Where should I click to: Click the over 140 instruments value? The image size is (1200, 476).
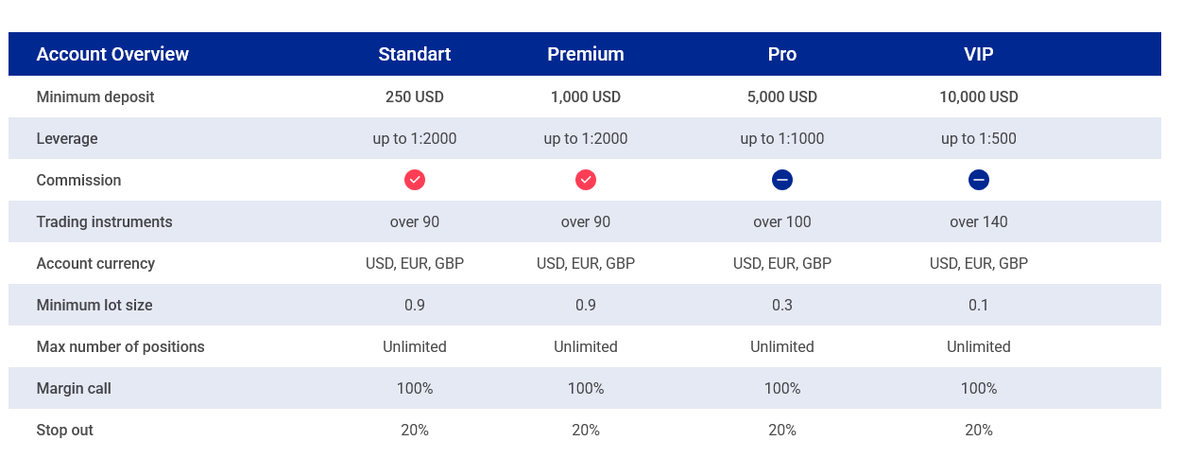pyautogui.click(x=979, y=222)
